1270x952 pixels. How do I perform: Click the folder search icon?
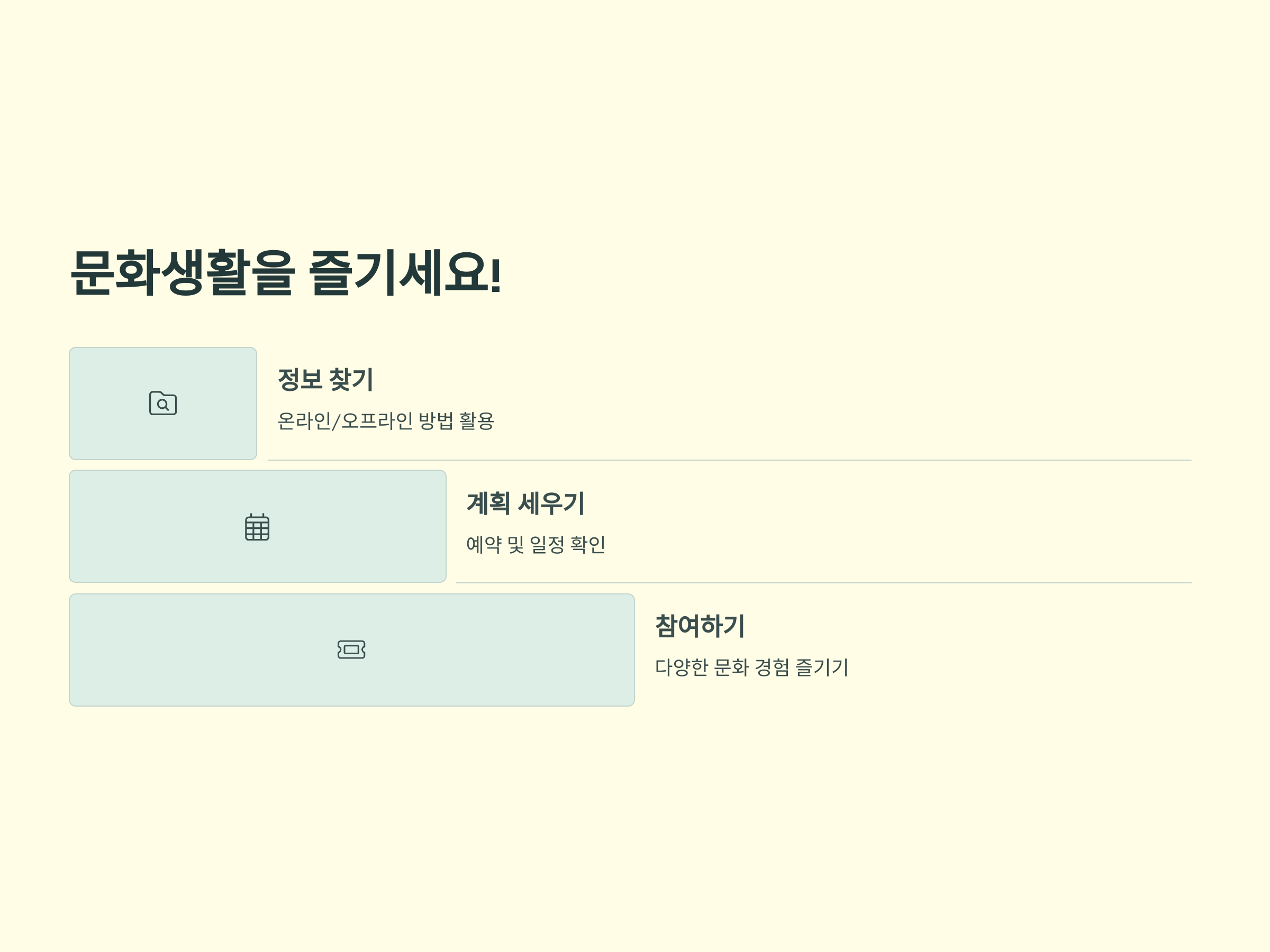click(163, 404)
